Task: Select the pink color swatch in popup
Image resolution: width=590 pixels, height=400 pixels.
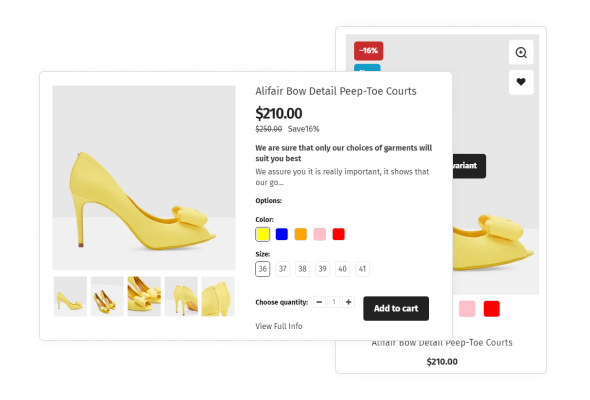Action: (319, 234)
